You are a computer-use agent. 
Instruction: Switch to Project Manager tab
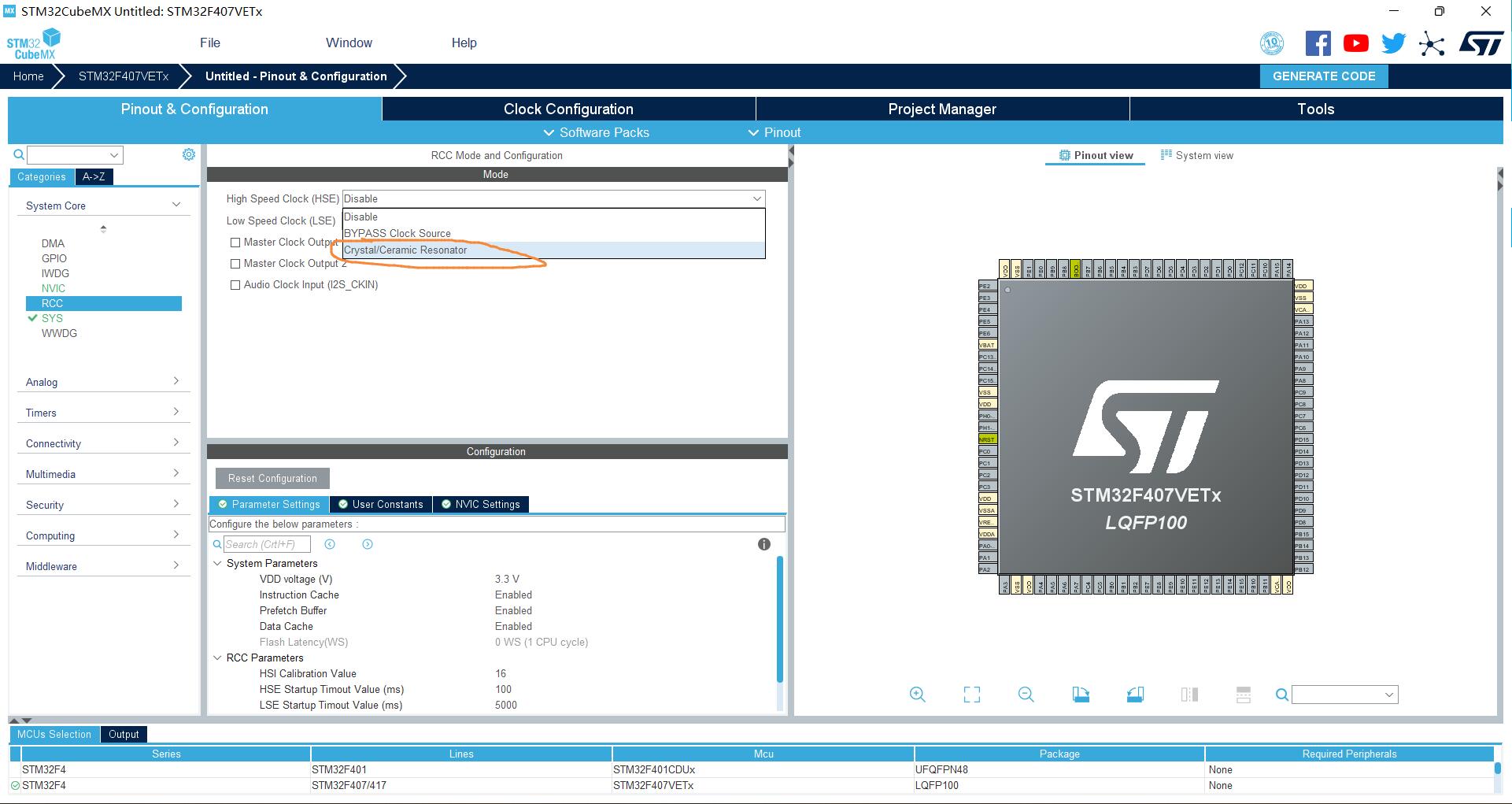pyautogui.click(x=942, y=109)
